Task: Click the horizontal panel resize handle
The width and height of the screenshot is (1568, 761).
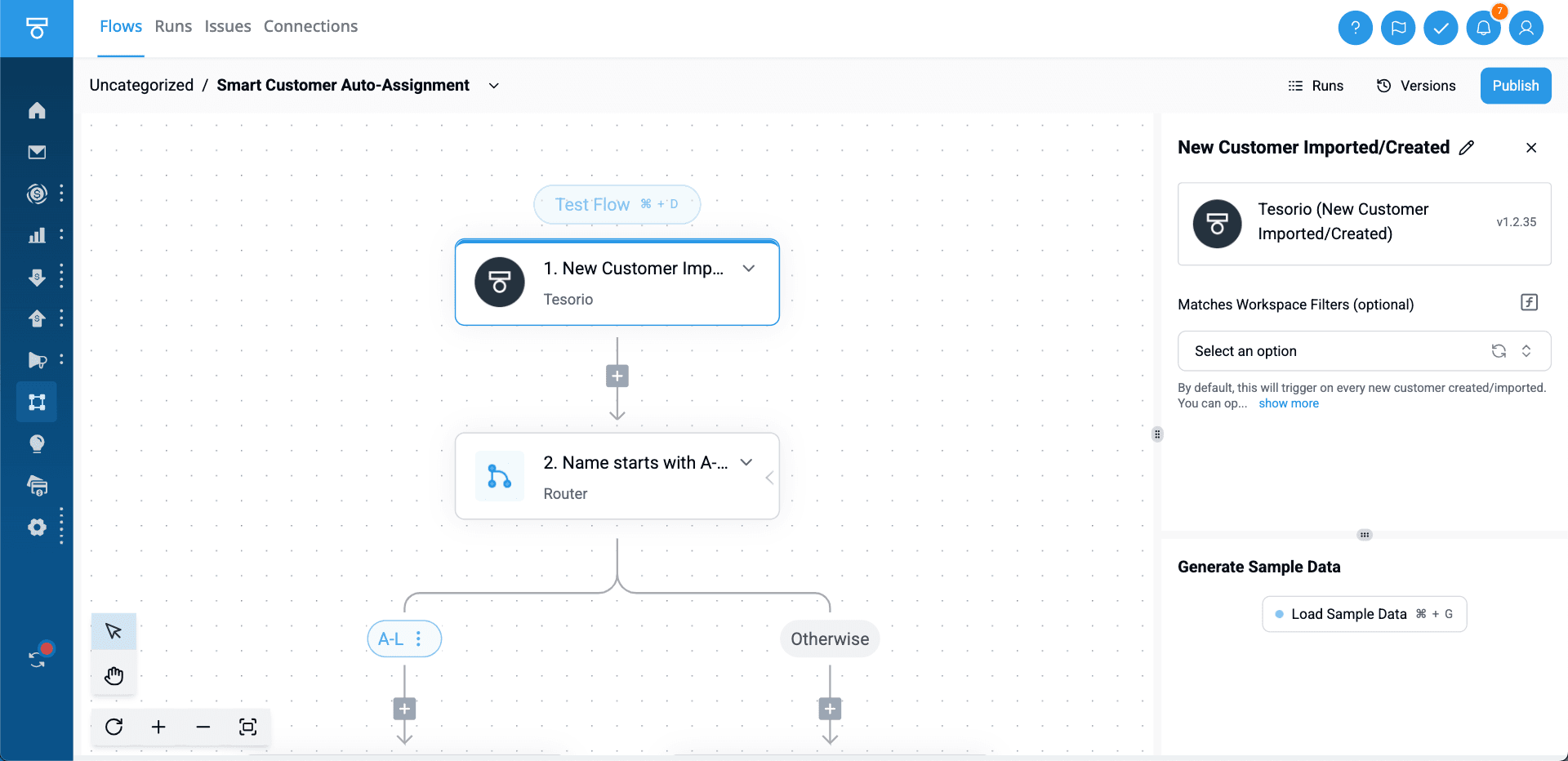Action: (1364, 535)
